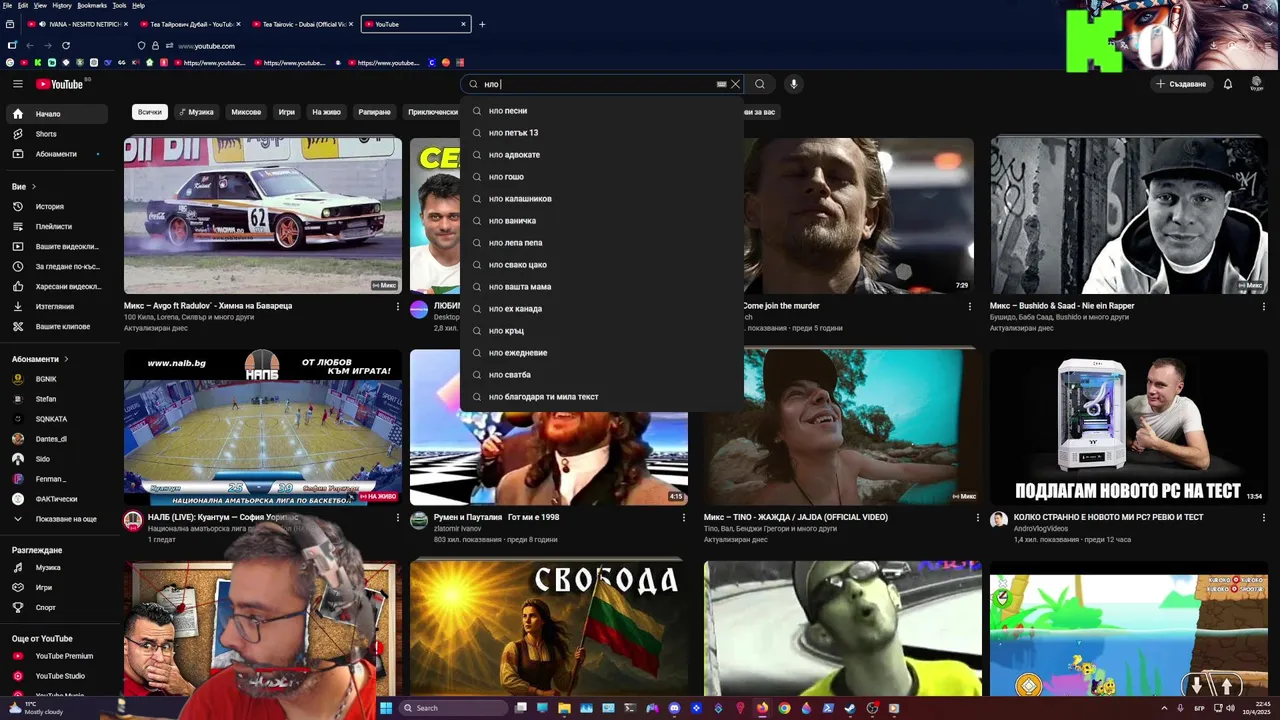
Task: Open Вашите клипове in the sidebar
Action: pos(57,327)
